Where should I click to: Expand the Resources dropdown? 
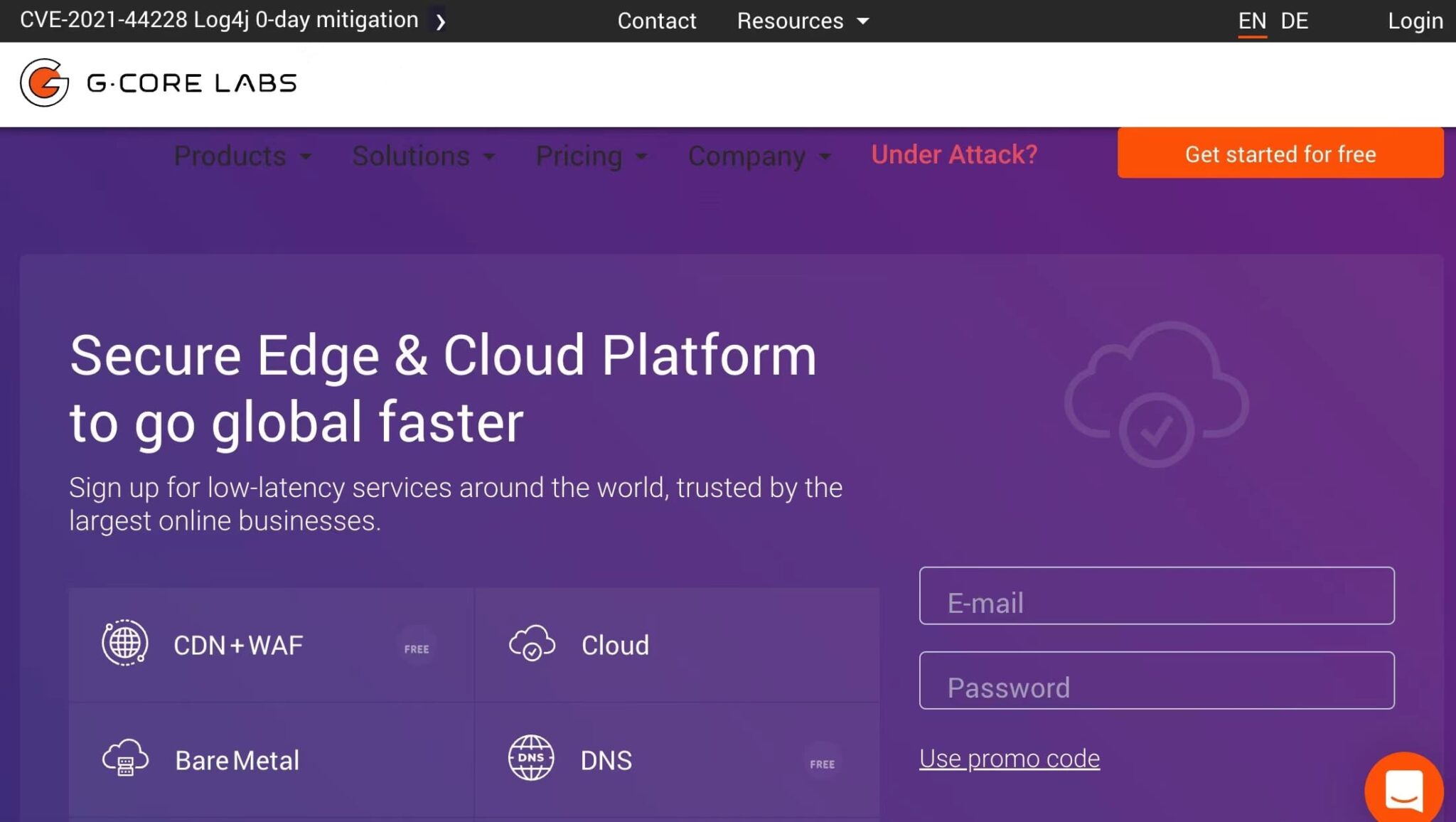803,21
